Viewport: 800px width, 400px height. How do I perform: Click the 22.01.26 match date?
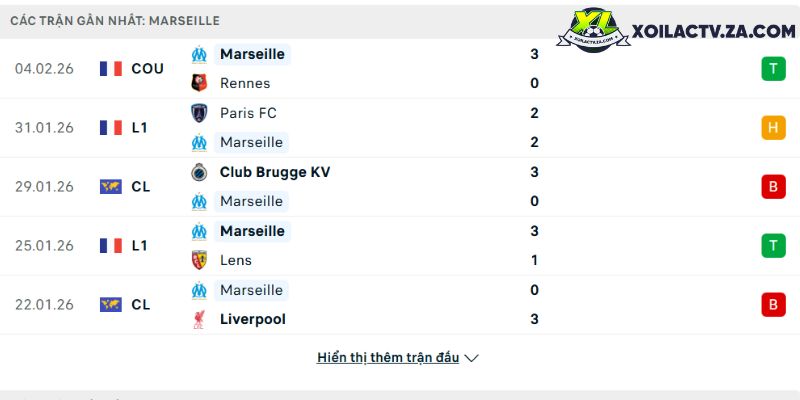click(44, 305)
